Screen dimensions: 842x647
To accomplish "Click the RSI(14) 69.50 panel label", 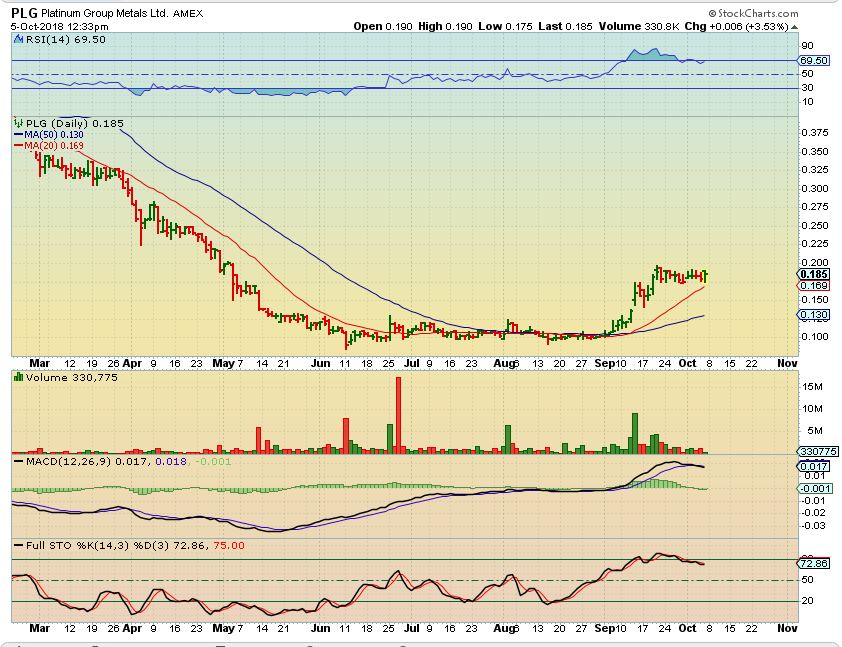I will coord(66,39).
